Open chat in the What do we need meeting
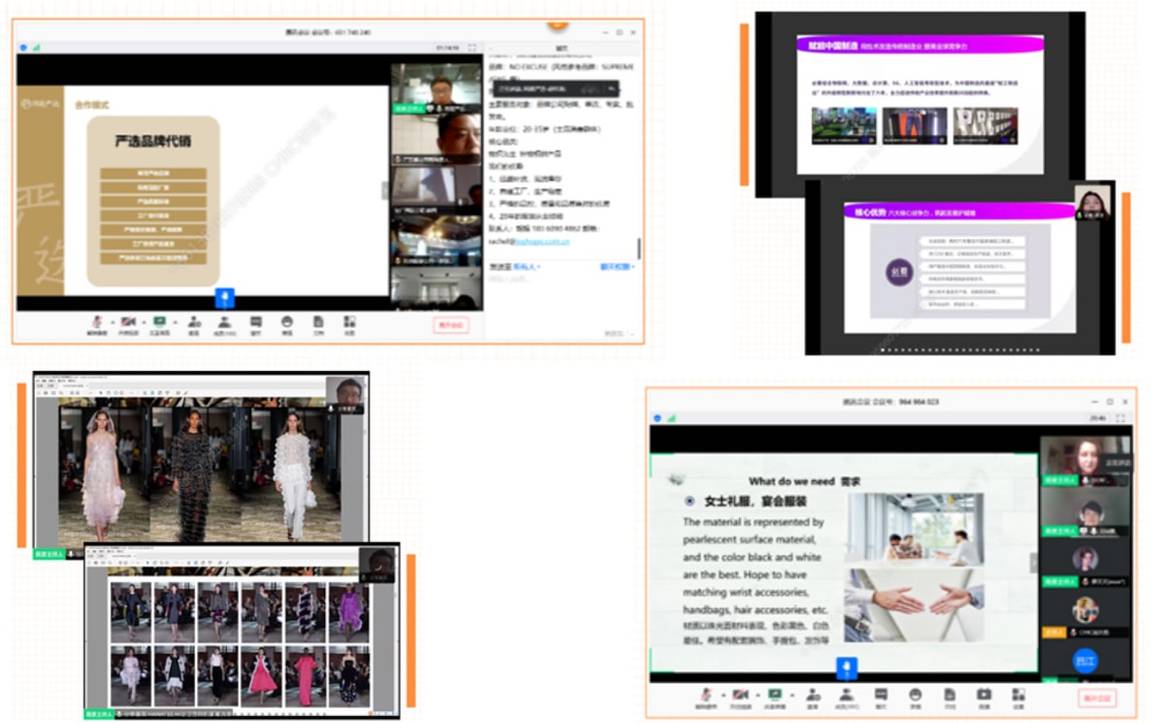The width and height of the screenshot is (1164, 723). tap(881, 699)
